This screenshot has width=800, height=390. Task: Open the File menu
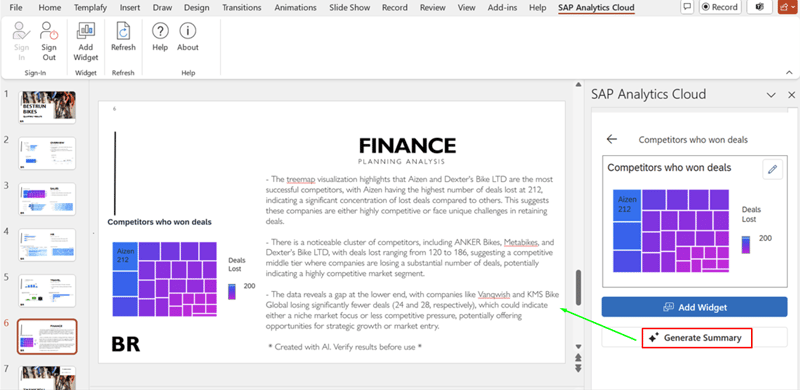pos(16,8)
